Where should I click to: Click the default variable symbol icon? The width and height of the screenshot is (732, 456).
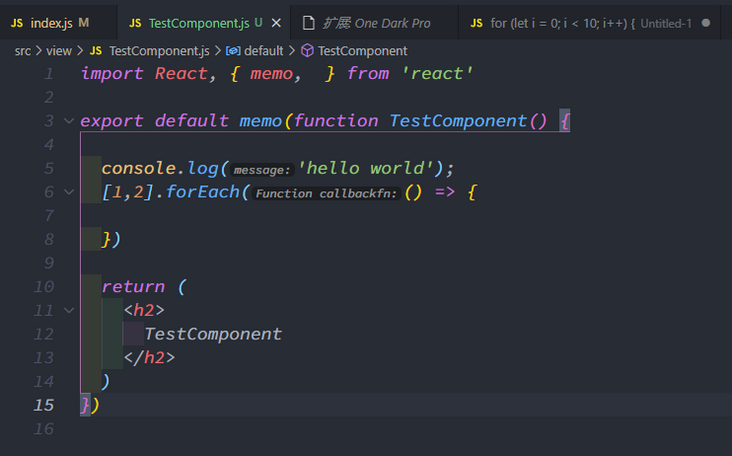pyautogui.click(x=233, y=51)
